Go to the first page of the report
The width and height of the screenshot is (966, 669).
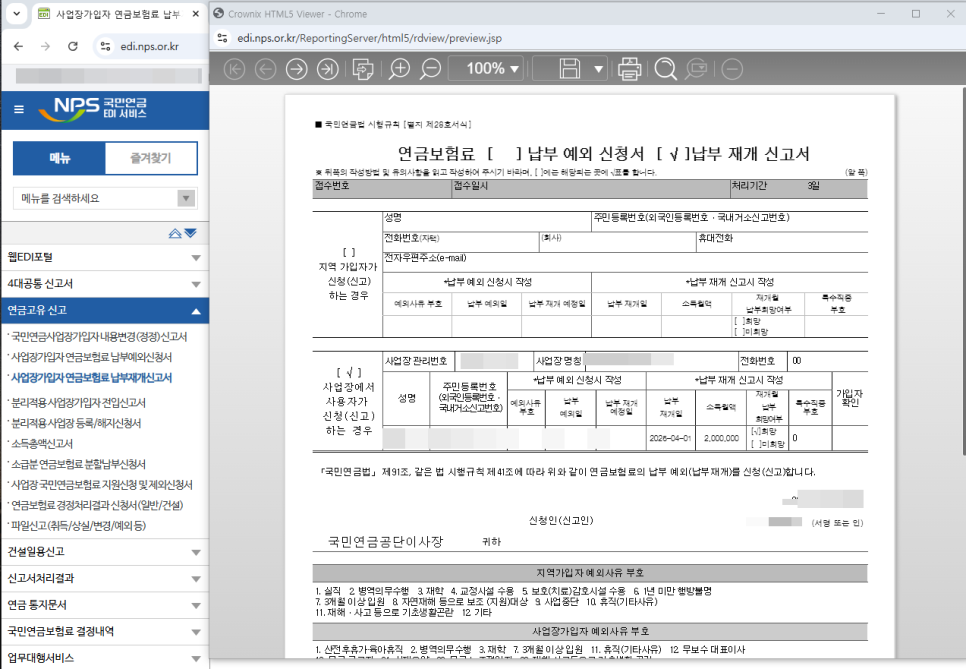pyautogui.click(x=233, y=69)
